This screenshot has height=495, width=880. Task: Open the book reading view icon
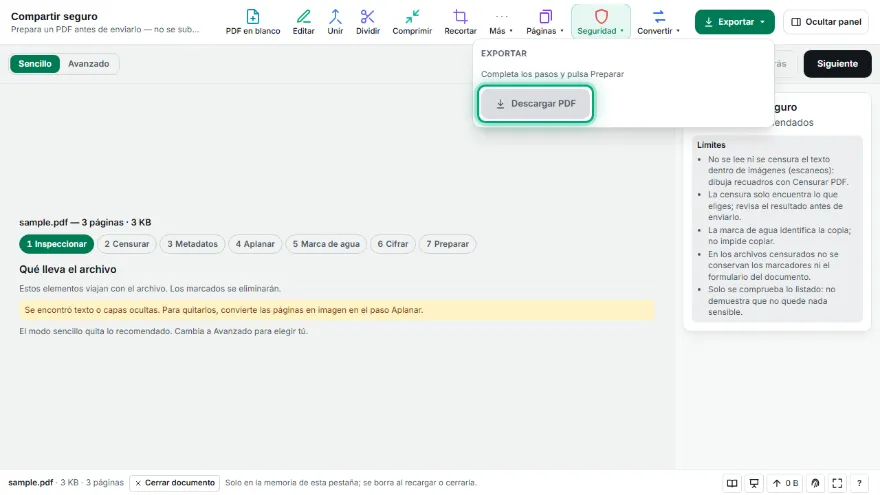(x=732, y=483)
